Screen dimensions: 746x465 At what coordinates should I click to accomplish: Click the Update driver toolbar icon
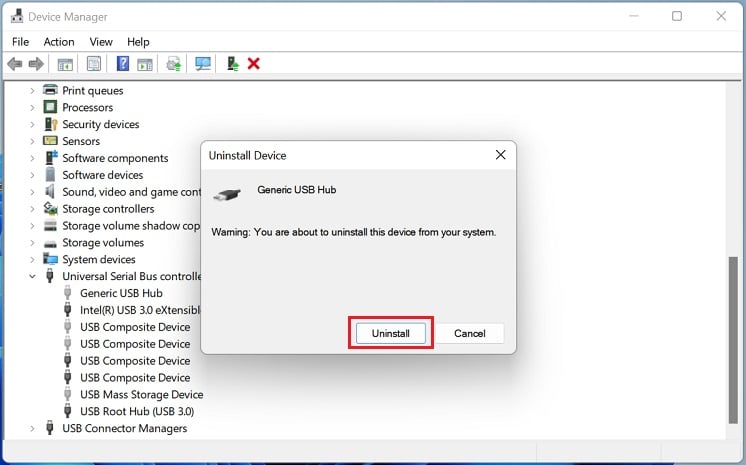click(x=174, y=64)
